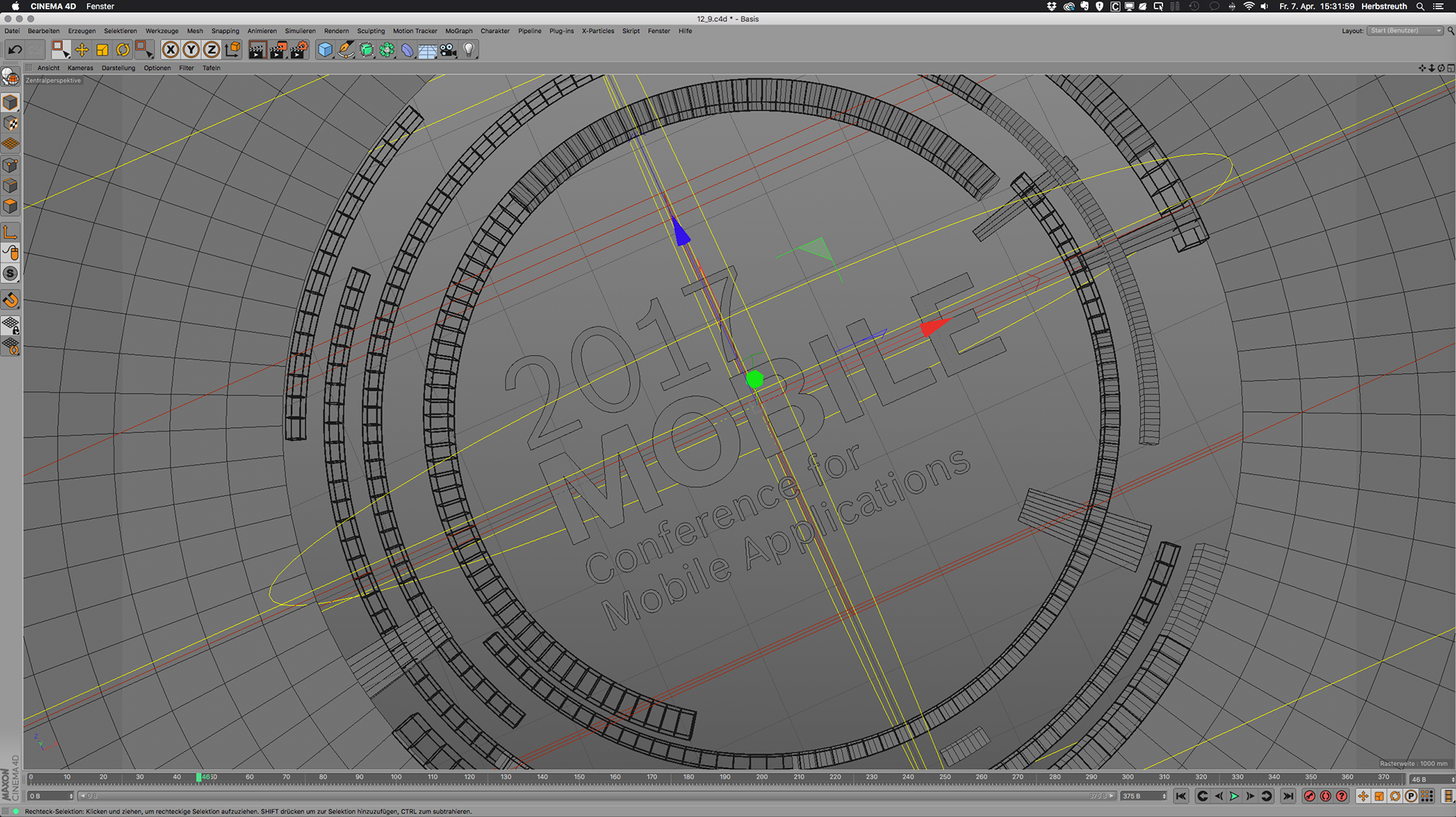Toggle tweak mode mouse icon

11,253
